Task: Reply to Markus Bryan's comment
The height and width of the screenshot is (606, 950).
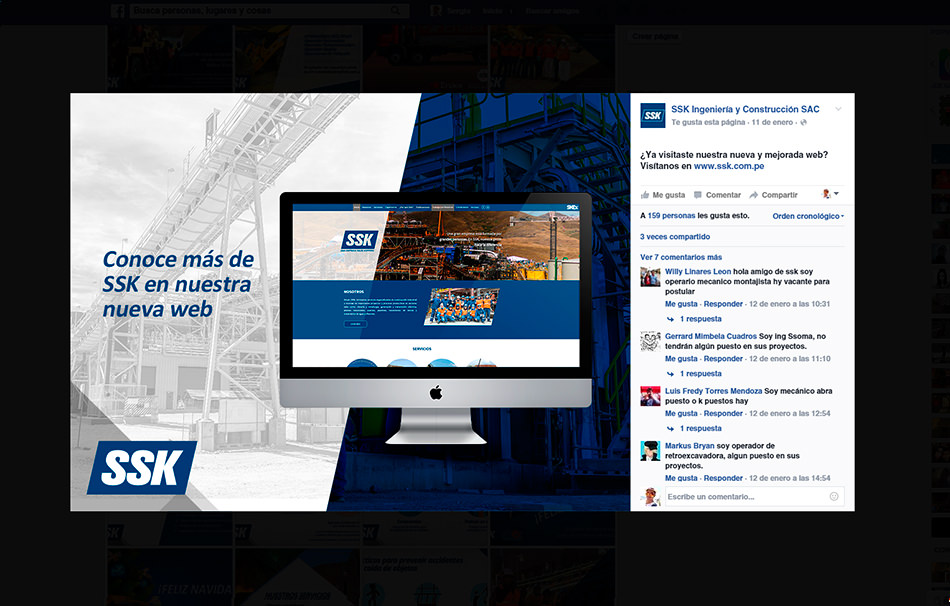Action: (723, 478)
